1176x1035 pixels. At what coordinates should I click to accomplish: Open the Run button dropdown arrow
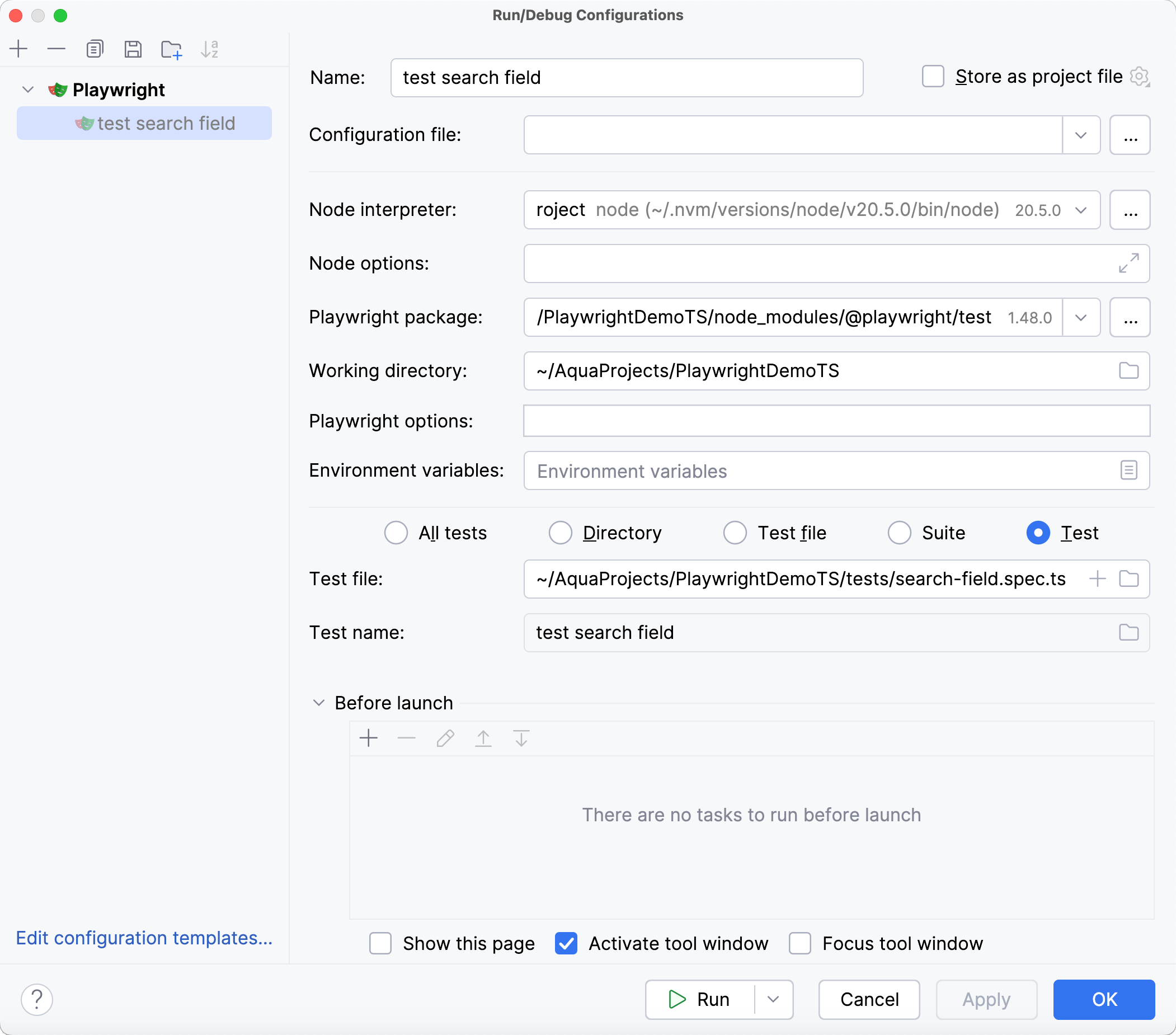tap(773, 999)
